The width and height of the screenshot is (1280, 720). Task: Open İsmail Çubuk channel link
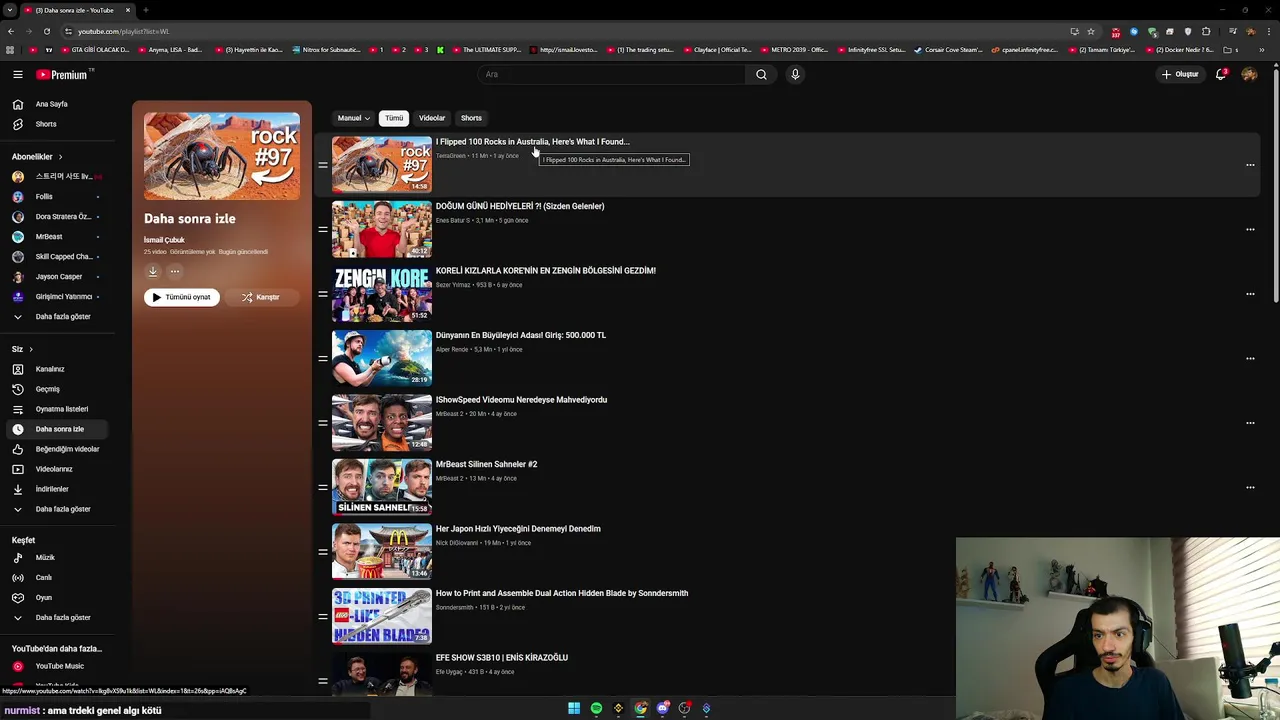pyautogui.click(x=164, y=240)
